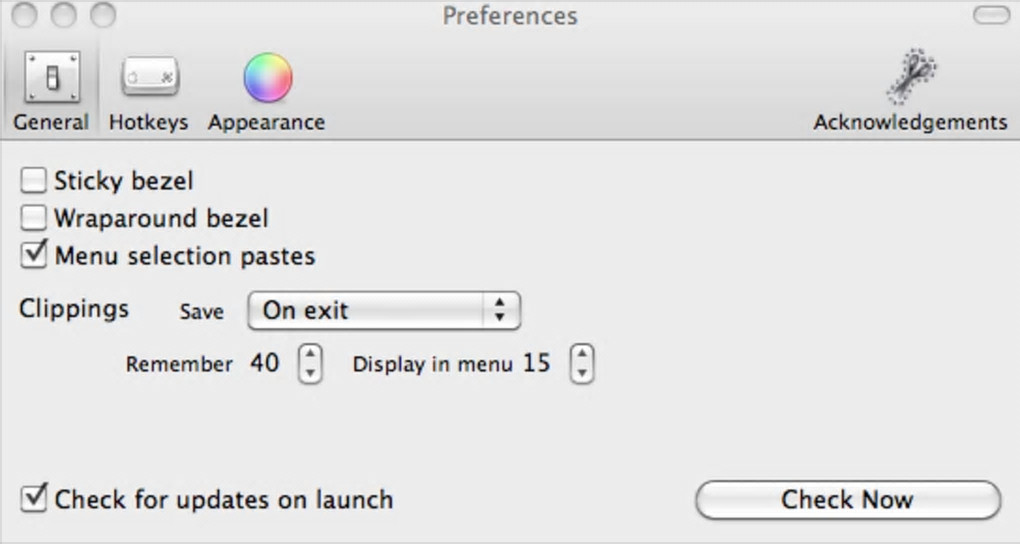Image resolution: width=1020 pixels, height=544 pixels.
Task: Enable the Sticky bezel checkbox
Action: 35,181
